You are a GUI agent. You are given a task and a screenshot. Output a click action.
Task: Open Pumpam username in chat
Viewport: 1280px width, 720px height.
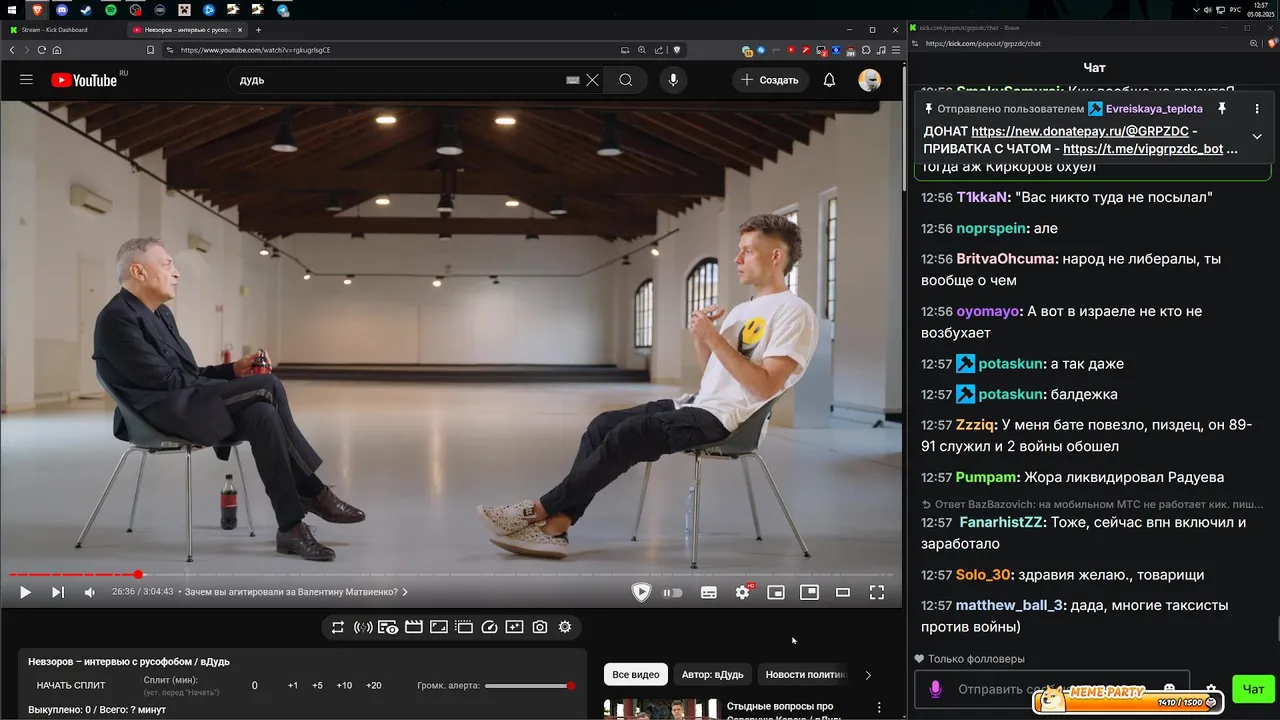[986, 477]
